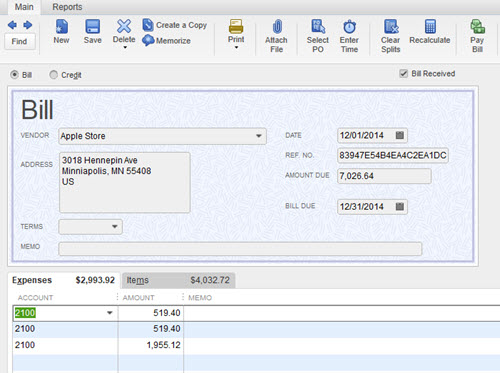This screenshot has height=373, width=500.
Task: Click Select PO icon
Action: coord(318,27)
